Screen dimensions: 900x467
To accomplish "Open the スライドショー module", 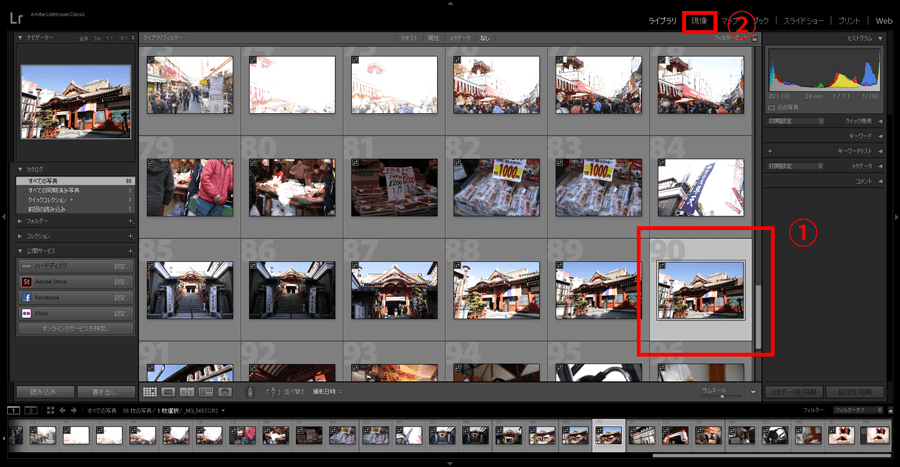I will 803,21.
